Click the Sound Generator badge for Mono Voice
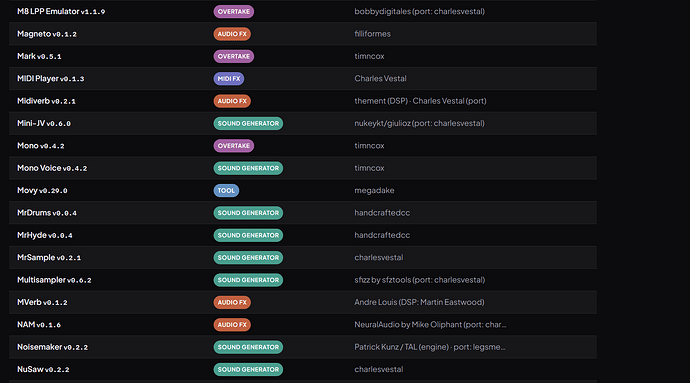Image resolution: width=690 pixels, height=383 pixels. pos(248,168)
